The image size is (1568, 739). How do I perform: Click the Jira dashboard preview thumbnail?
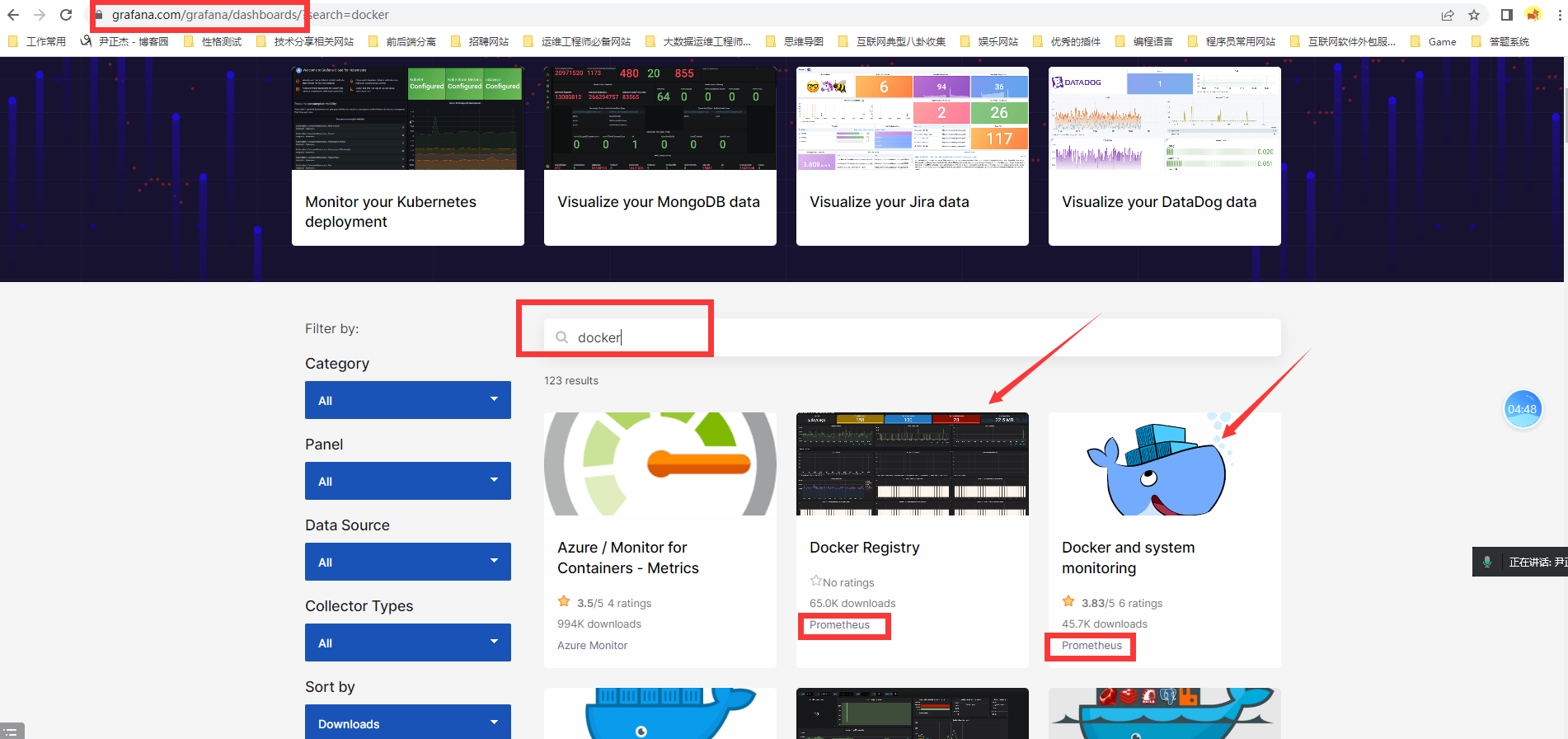(x=913, y=118)
